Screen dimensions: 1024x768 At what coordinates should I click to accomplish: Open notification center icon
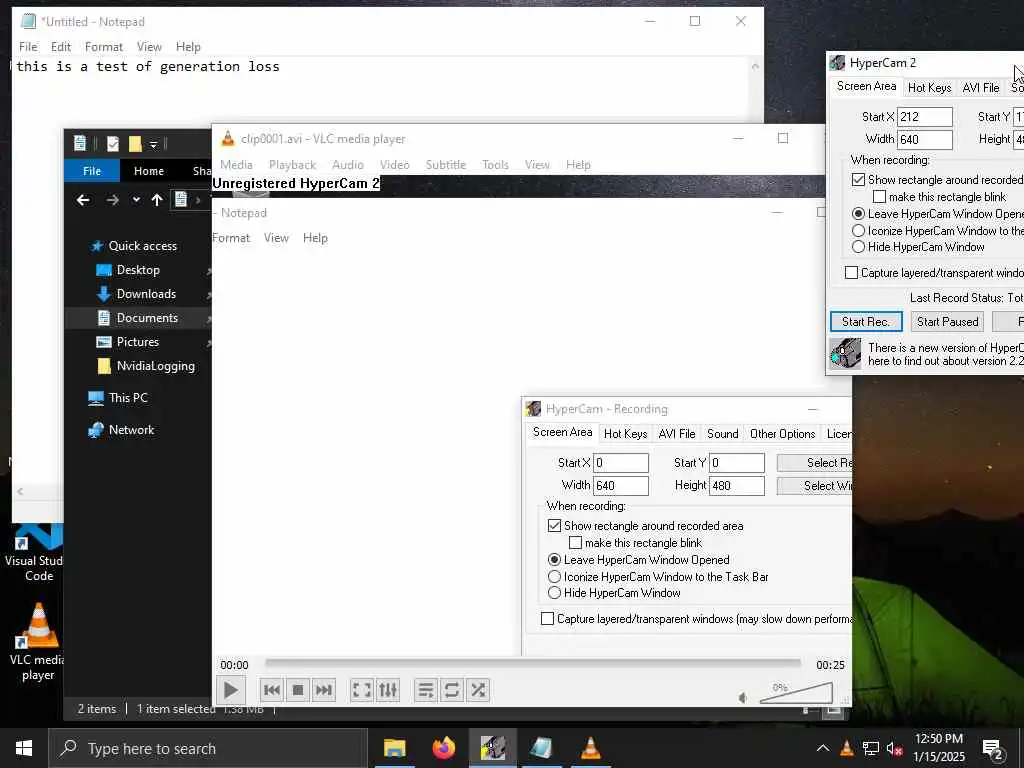pos(993,750)
